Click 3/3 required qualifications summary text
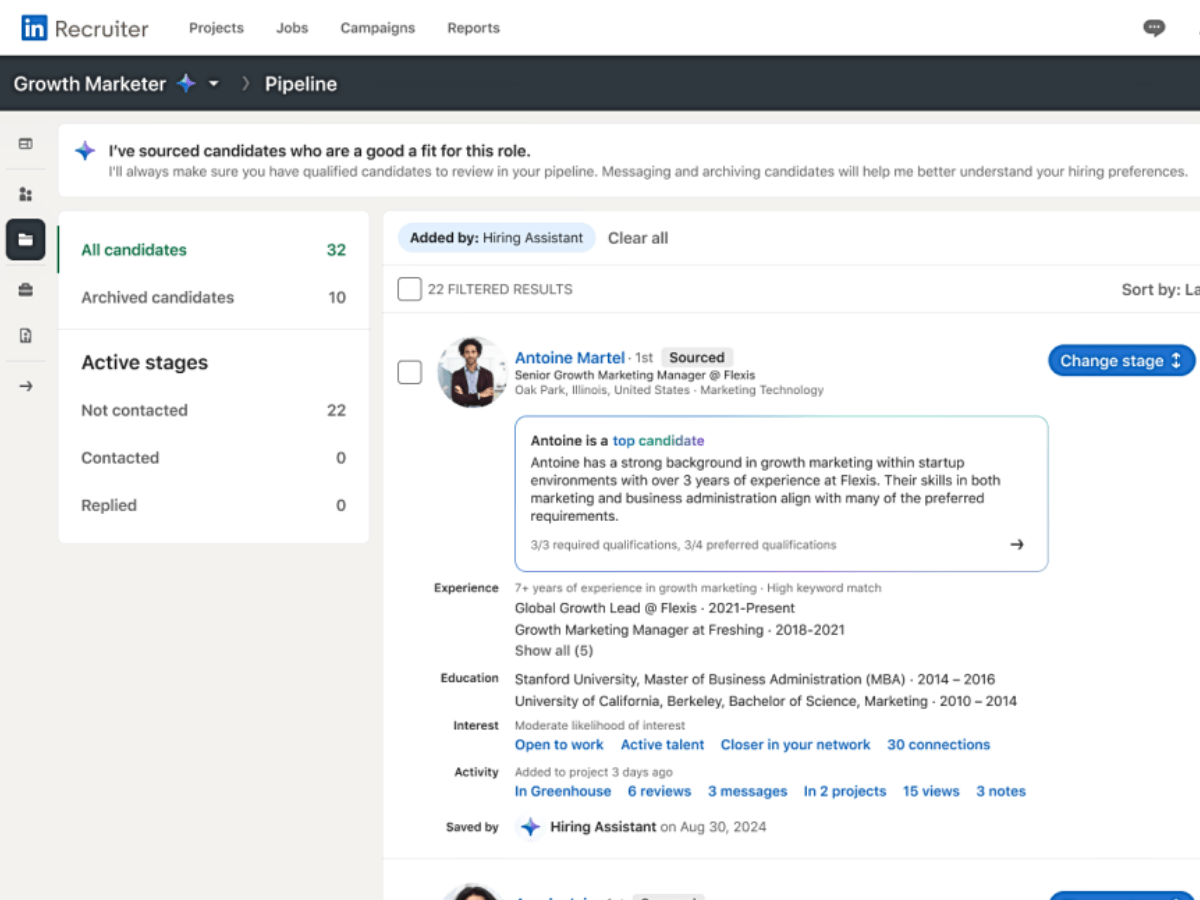Viewport: 1200px width, 900px height. pos(683,545)
